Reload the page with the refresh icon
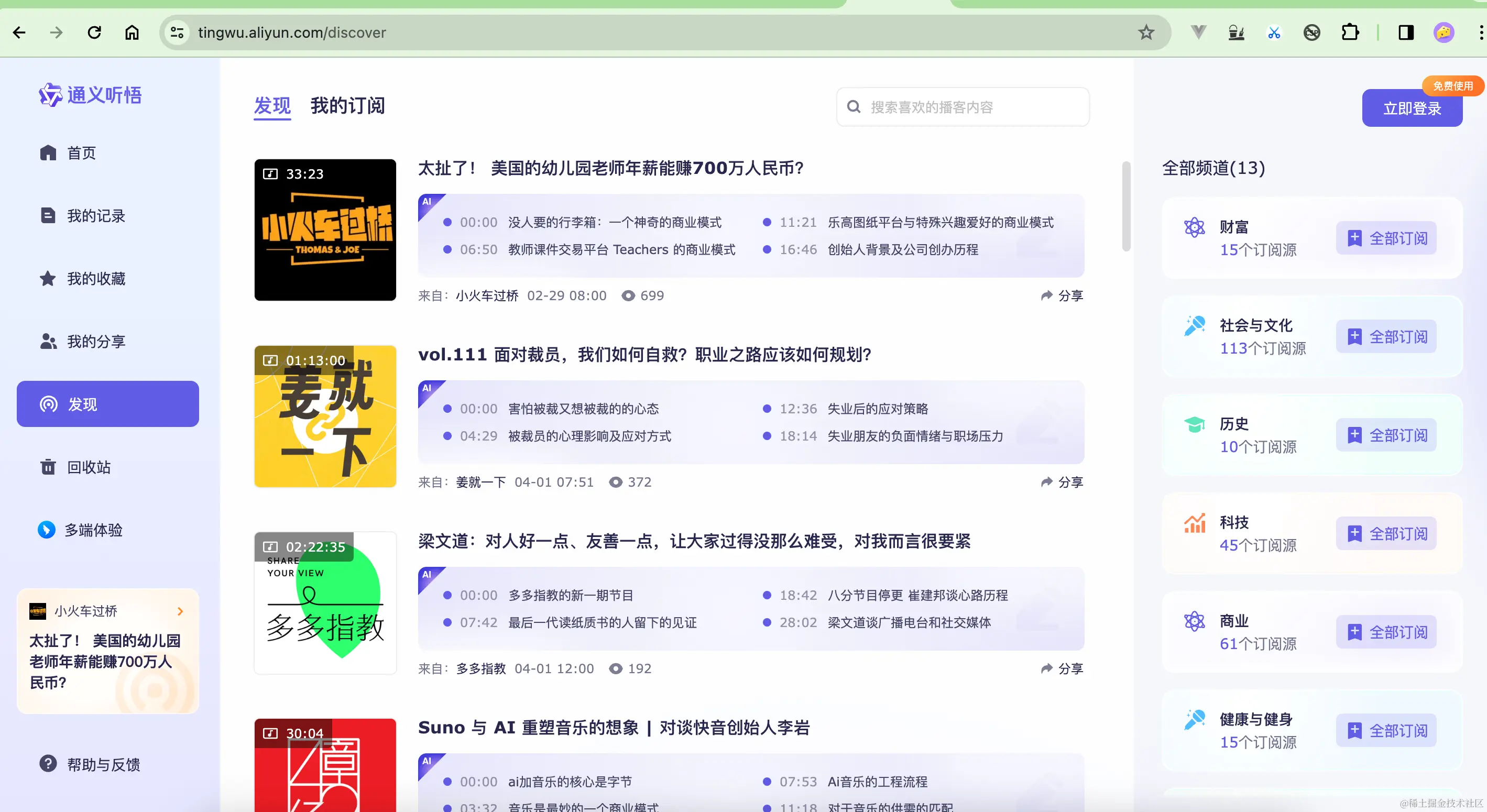Viewport: 1487px width, 812px height. click(x=94, y=32)
